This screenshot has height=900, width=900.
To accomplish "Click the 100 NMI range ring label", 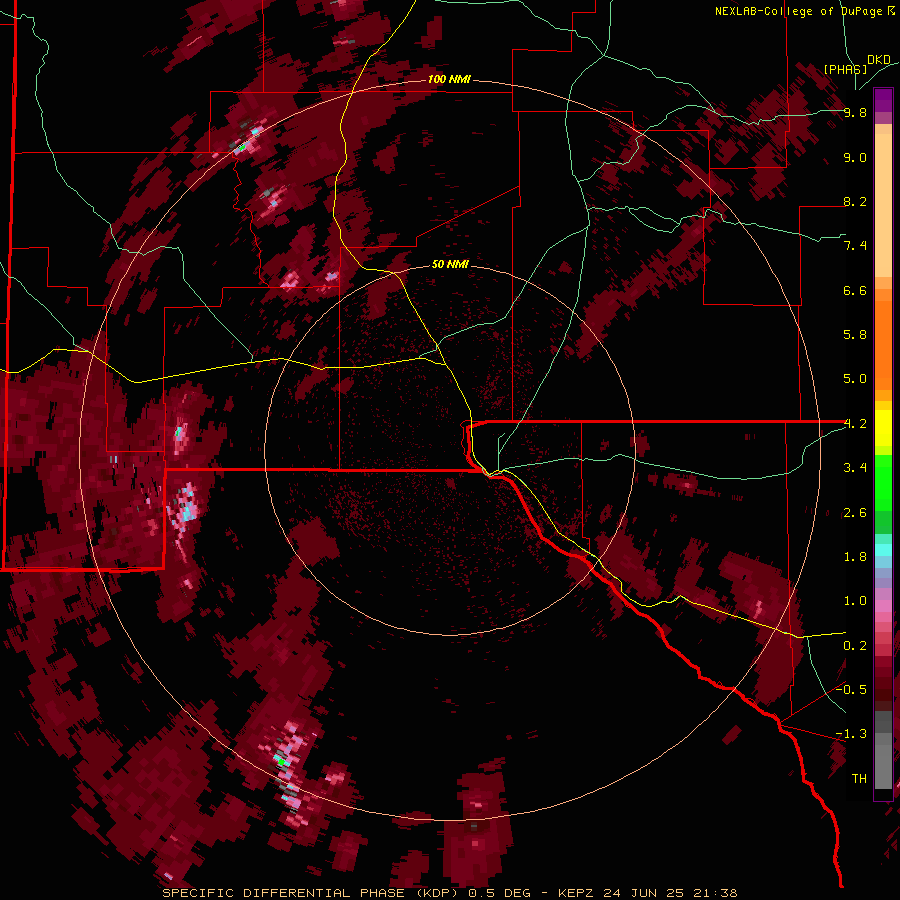I will pyautogui.click(x=449, y=79).
